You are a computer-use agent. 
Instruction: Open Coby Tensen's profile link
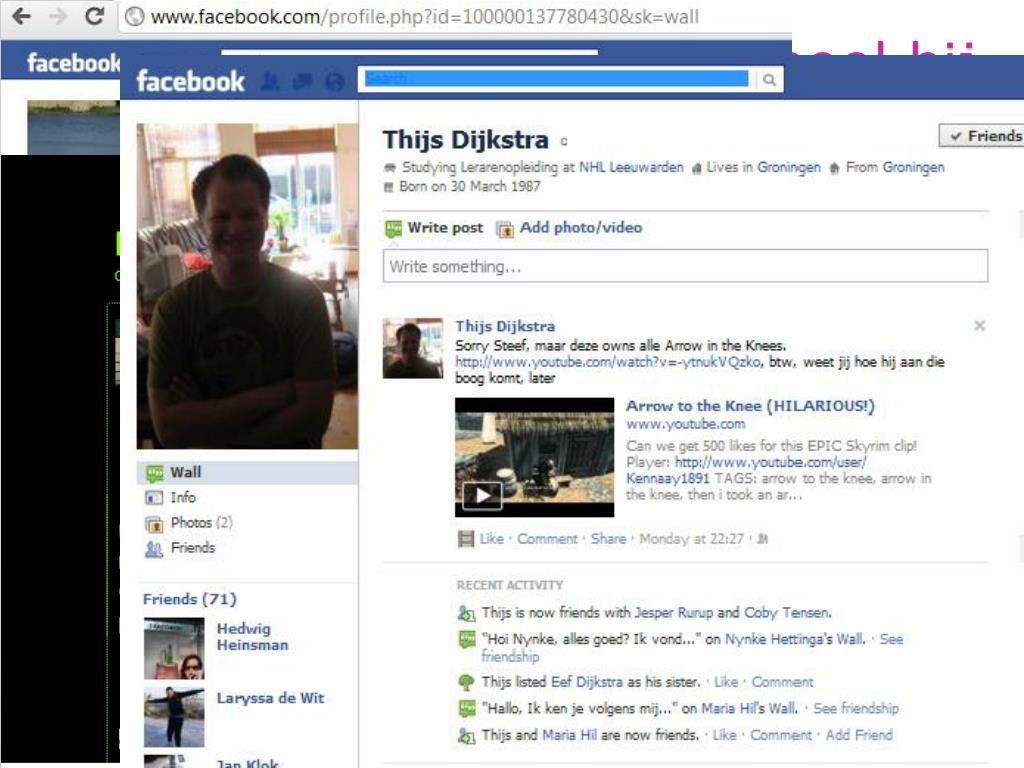click(x=787, y=613)
